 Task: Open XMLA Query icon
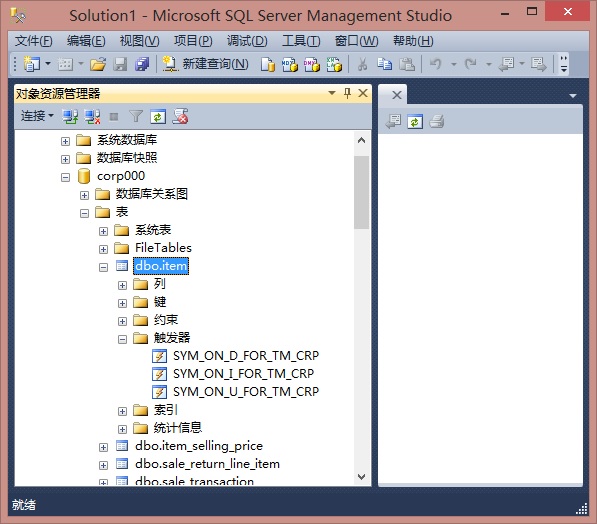(334, 64)
